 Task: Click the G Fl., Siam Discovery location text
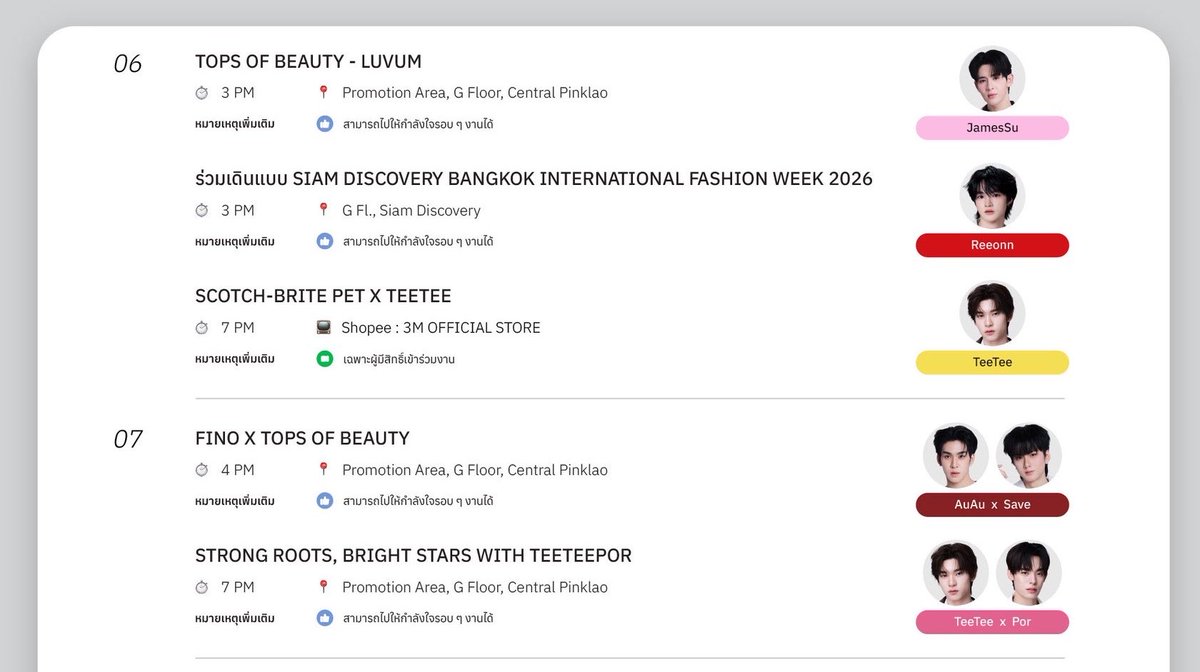[411, 211]
